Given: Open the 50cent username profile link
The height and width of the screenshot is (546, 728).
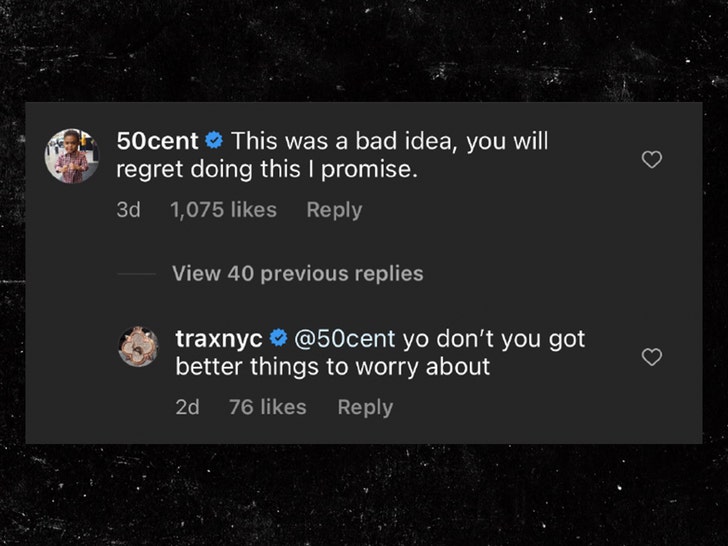Looking at the screenshot, I should click(157, 142).
